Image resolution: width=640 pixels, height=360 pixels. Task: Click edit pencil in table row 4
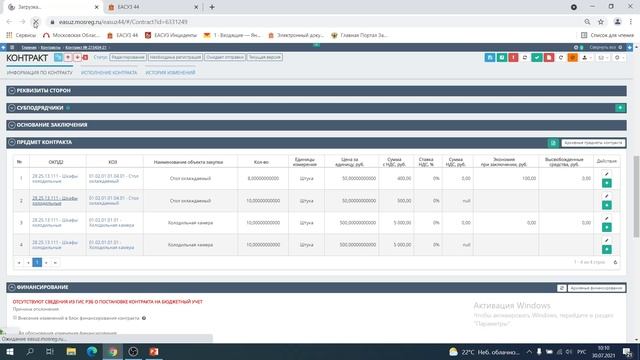pos(607,240)
